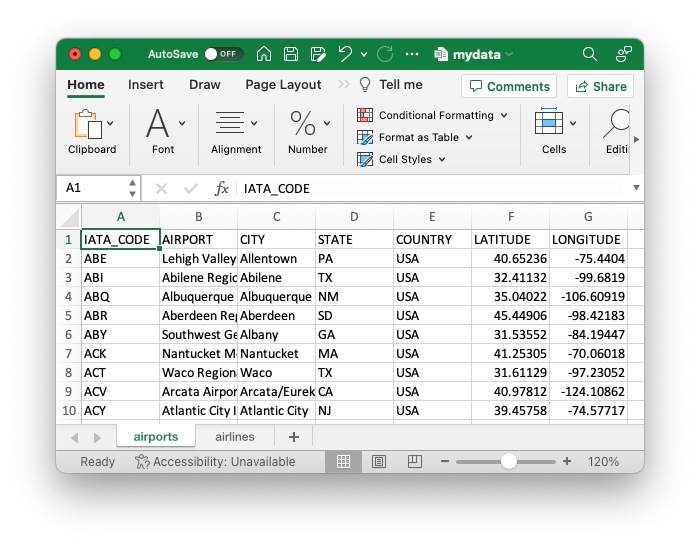
Task: Click the Save icon
Action: (x=291, y=54)
